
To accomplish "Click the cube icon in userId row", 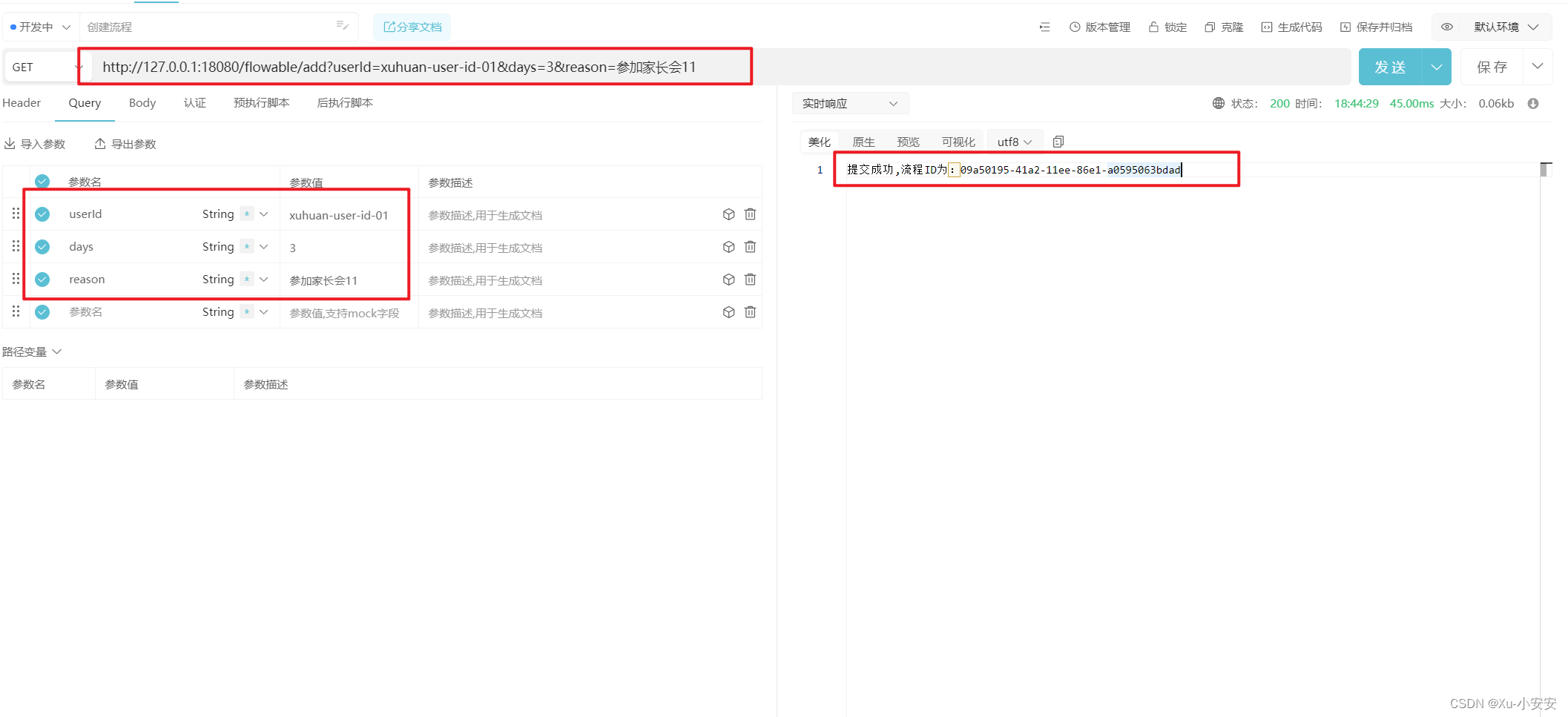I will coord(728,214).
